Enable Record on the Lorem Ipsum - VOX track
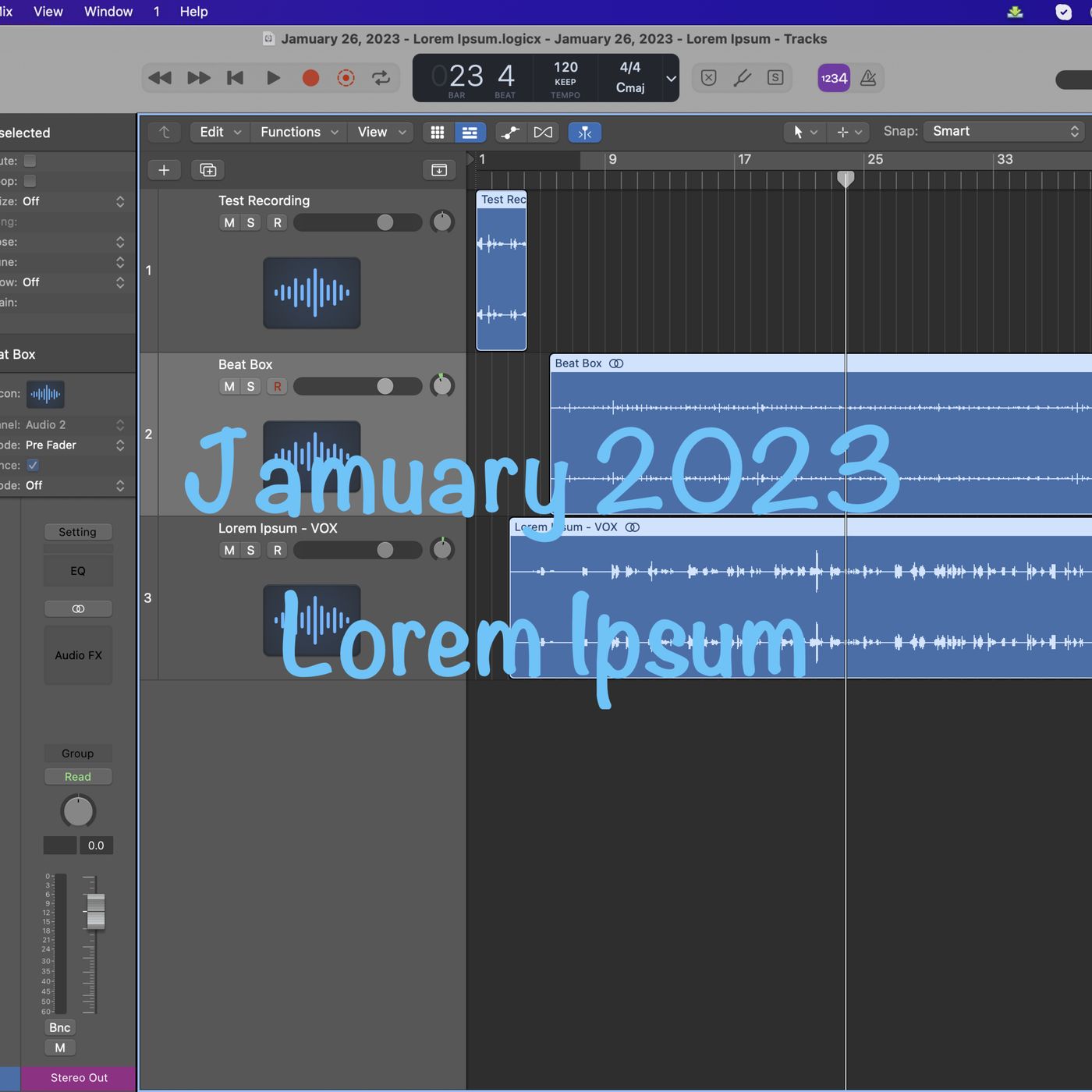Image resolution: width=1092 pixels, height=1092 pixels. [x=277, y=550]
